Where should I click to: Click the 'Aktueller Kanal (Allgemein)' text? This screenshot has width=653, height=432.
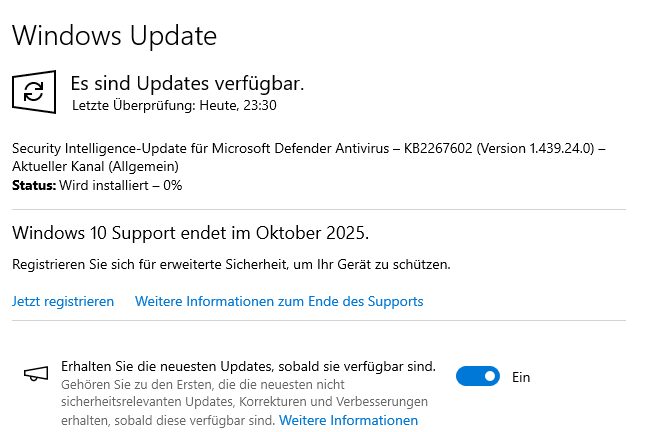click(95, 166)
